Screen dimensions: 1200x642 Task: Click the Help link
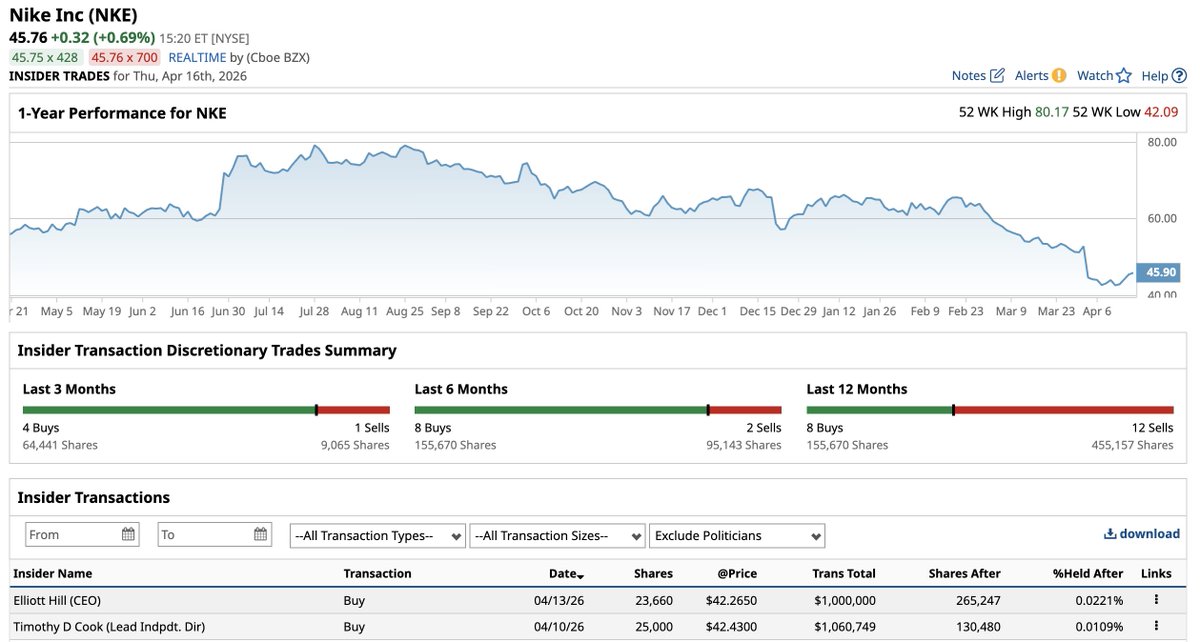(1155, 76)
